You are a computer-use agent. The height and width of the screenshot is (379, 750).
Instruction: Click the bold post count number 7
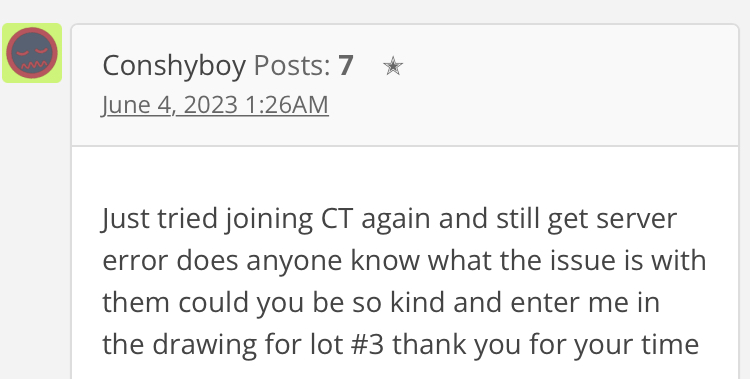[x=346, y=66]
